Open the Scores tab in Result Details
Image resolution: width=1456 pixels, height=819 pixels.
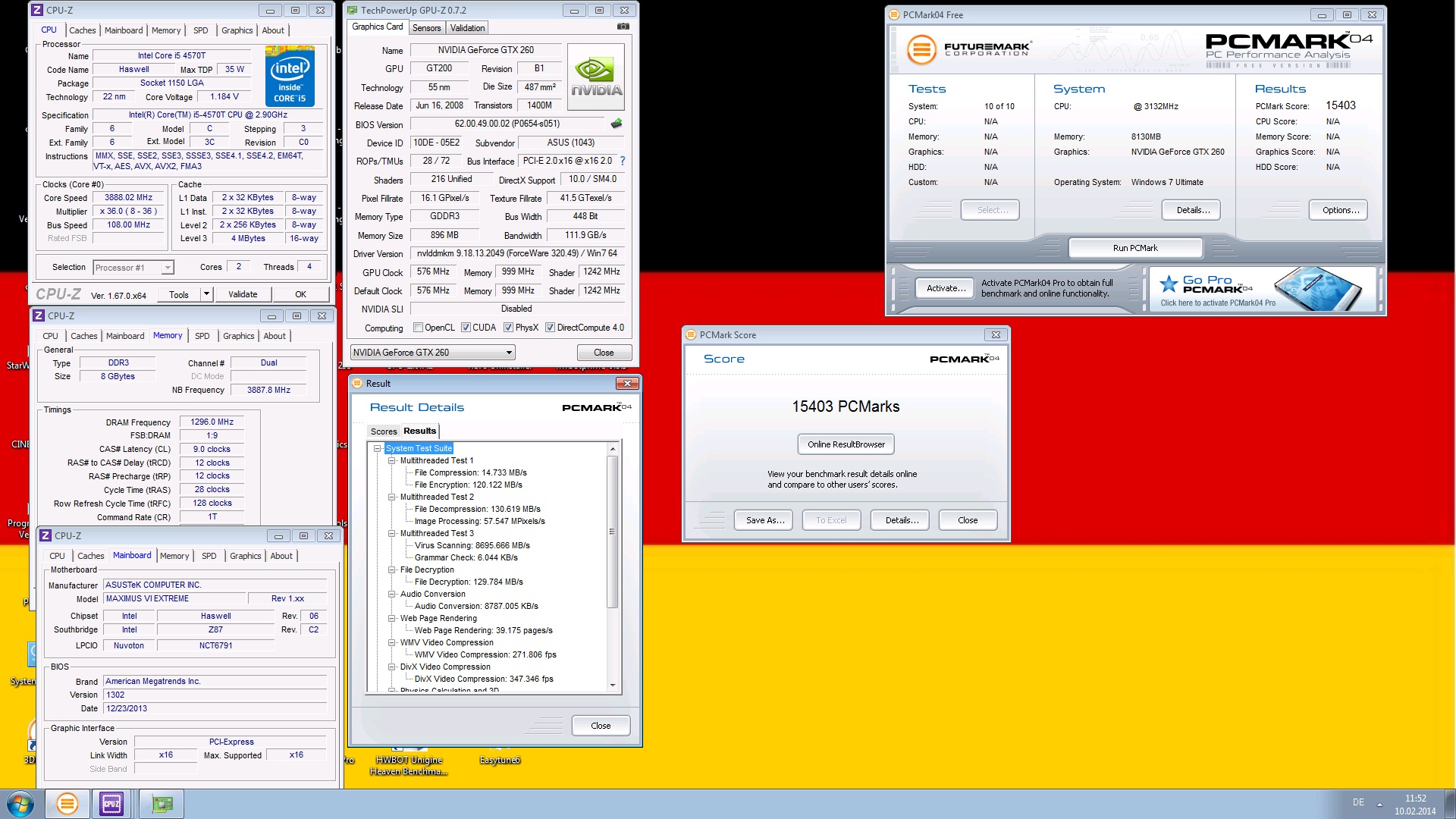click(x=384, y=431)
